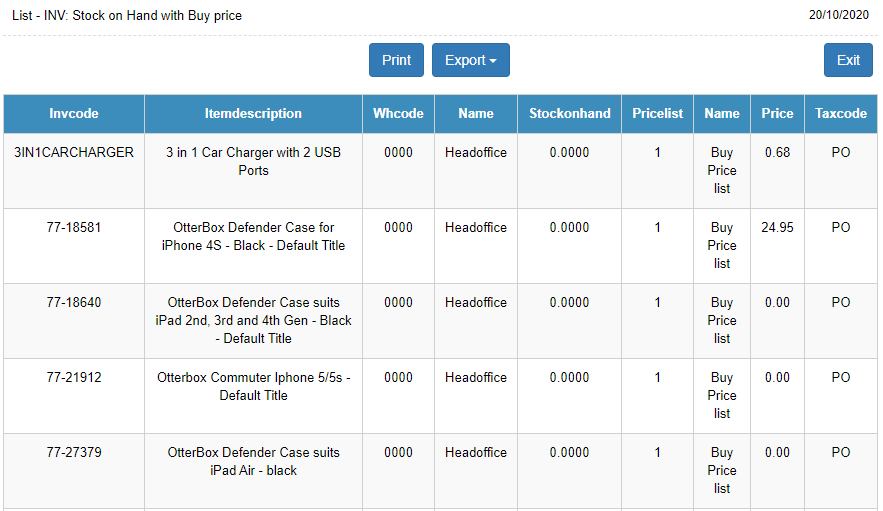This screenshot has height=511, width=883.
Task: Click the Print button
Action: [x=396, y=60]
